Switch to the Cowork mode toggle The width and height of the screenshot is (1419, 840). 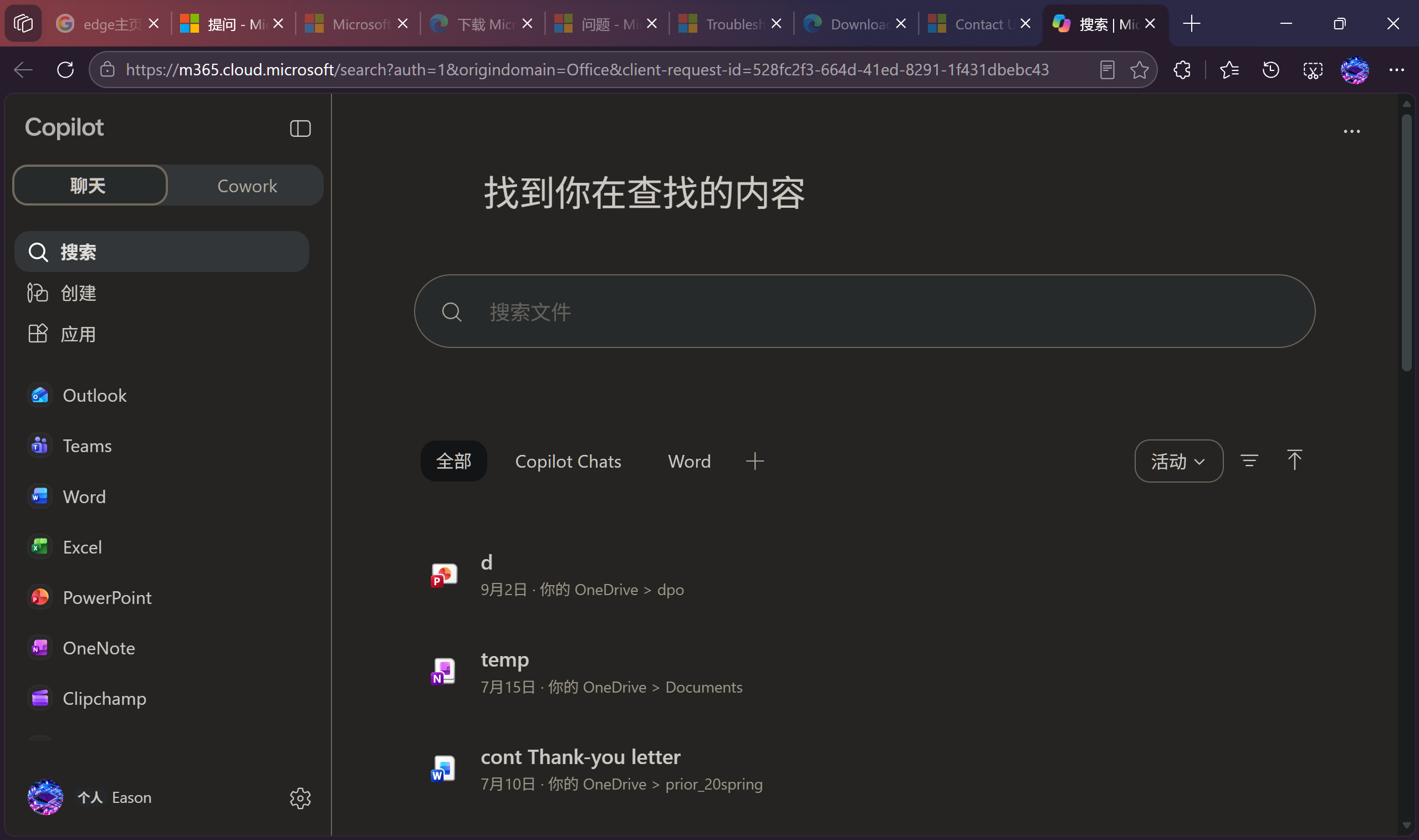[247, 186]
